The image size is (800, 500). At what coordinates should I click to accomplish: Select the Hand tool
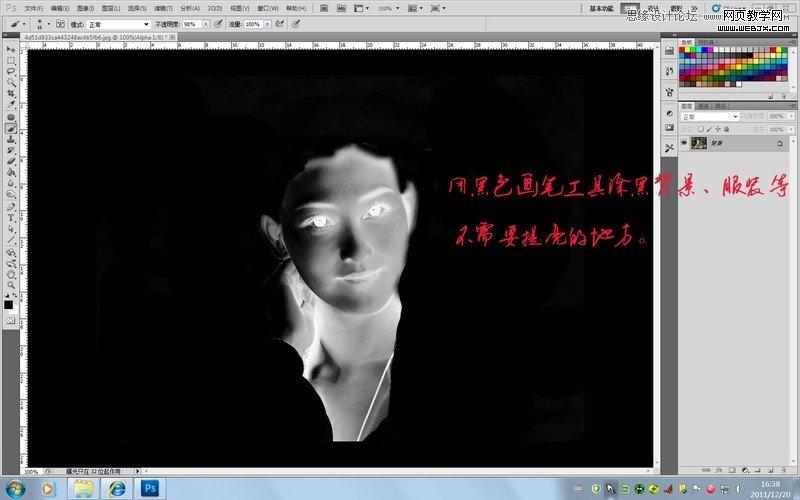10,275
